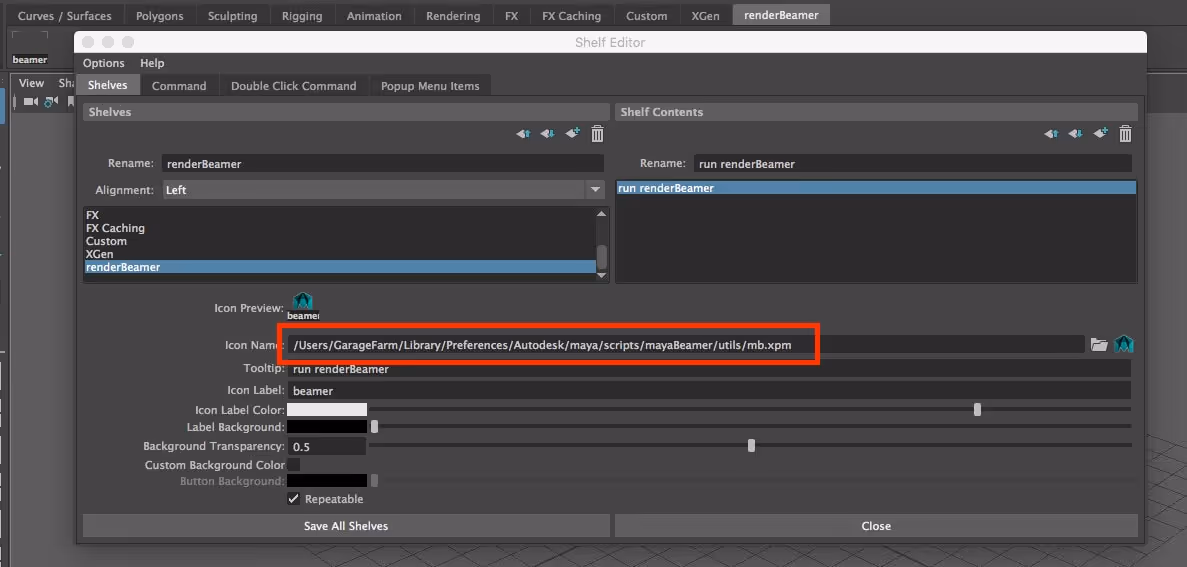Select renderBeamer in the shelves list
Image resolution: width=1187 pixels, height=567 pixels.
tap(339, 266)
